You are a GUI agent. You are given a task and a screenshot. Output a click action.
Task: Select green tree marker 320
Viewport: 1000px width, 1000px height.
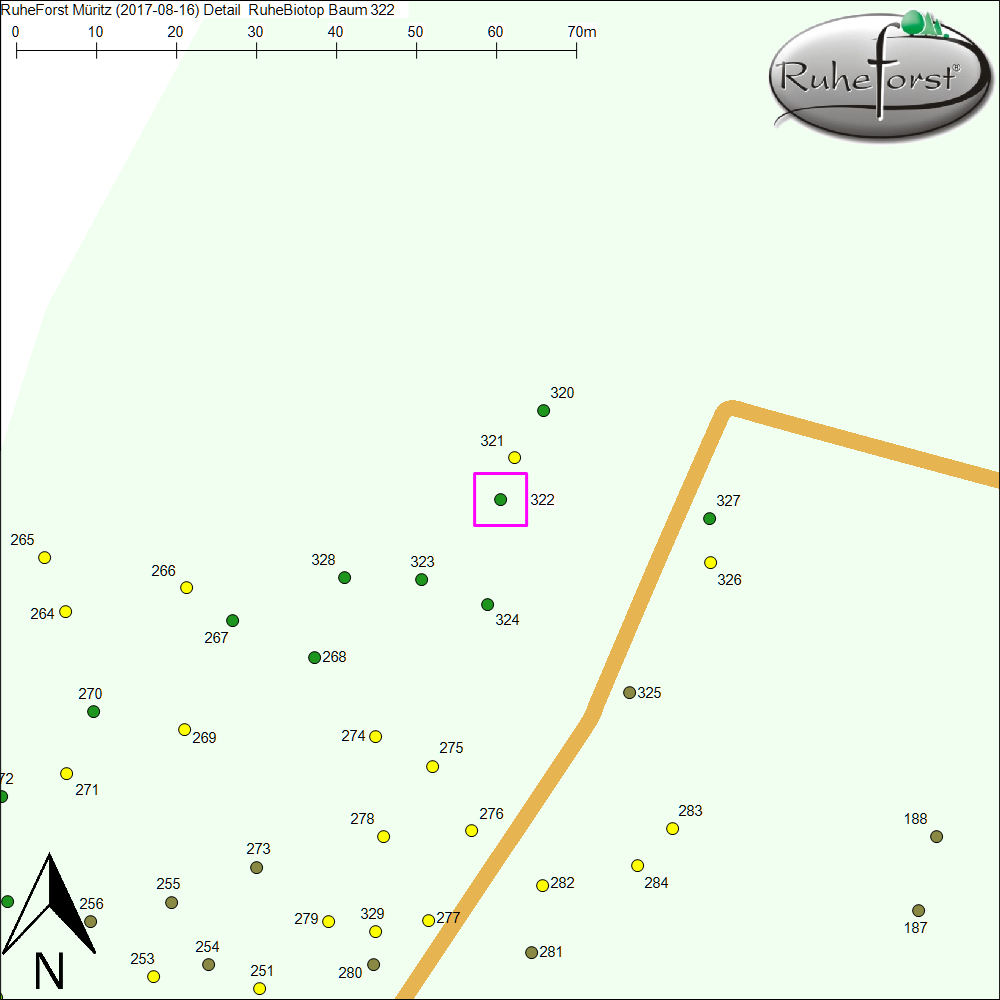[543, 410]
